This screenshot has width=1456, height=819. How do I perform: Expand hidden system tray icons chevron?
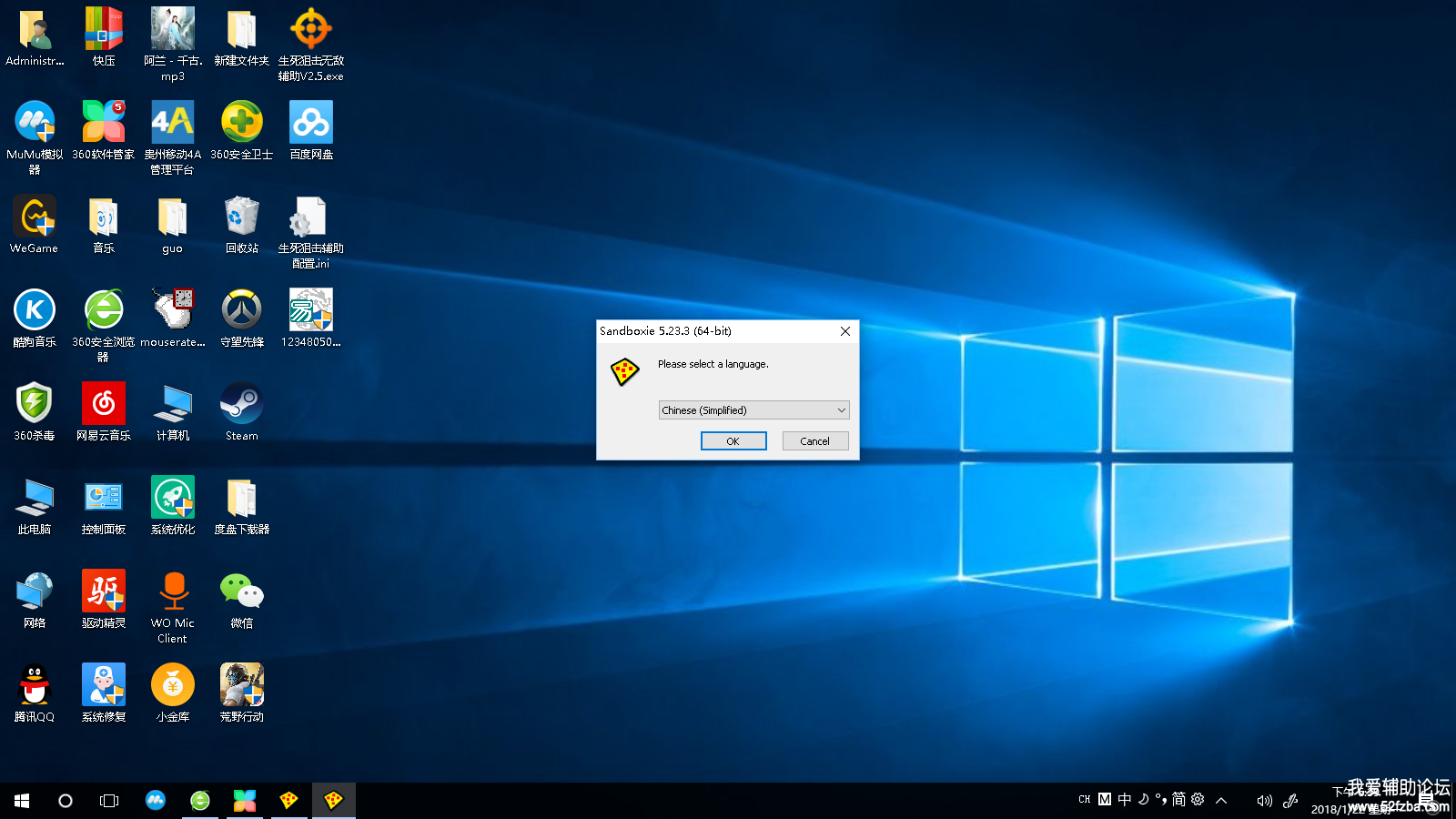[1221, 800]
